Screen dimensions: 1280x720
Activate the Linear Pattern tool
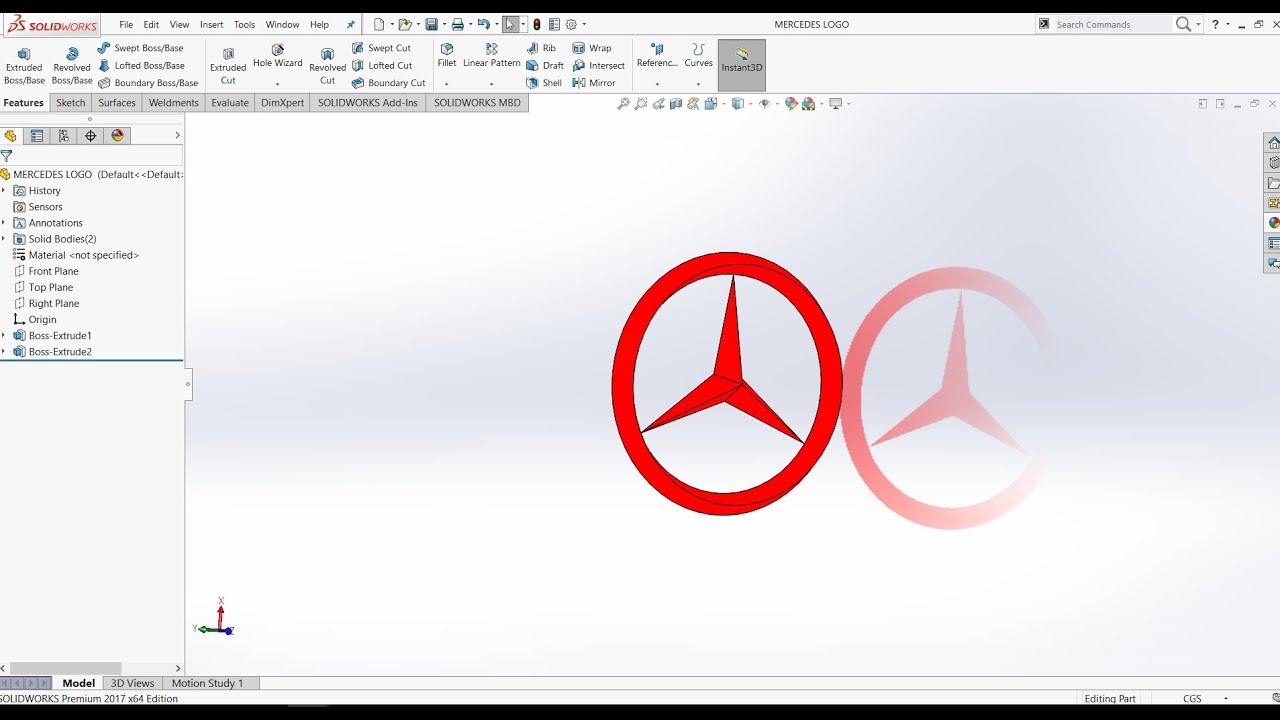pos(491,56)
